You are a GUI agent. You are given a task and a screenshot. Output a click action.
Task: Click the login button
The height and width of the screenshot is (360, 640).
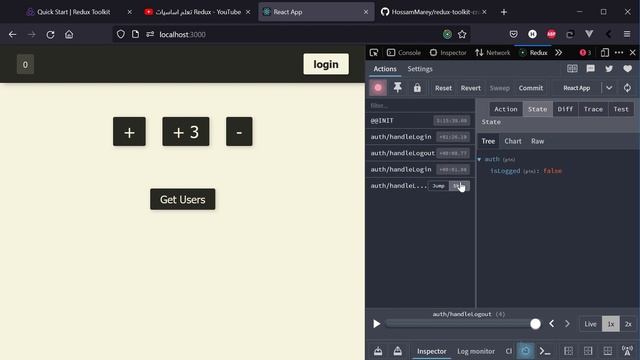[326, 64]
